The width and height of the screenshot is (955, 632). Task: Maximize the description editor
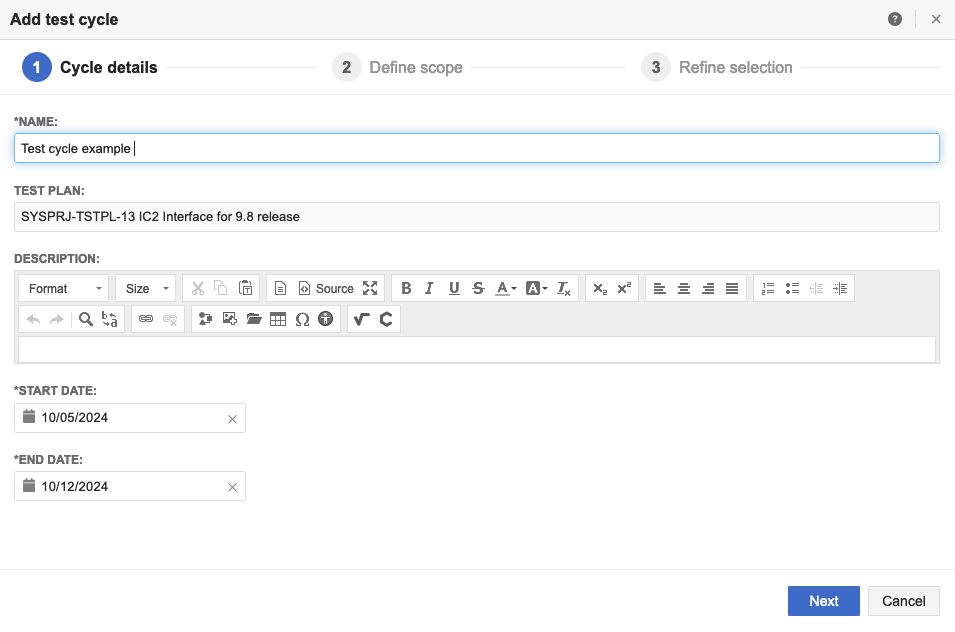click(x=371, y=288)
